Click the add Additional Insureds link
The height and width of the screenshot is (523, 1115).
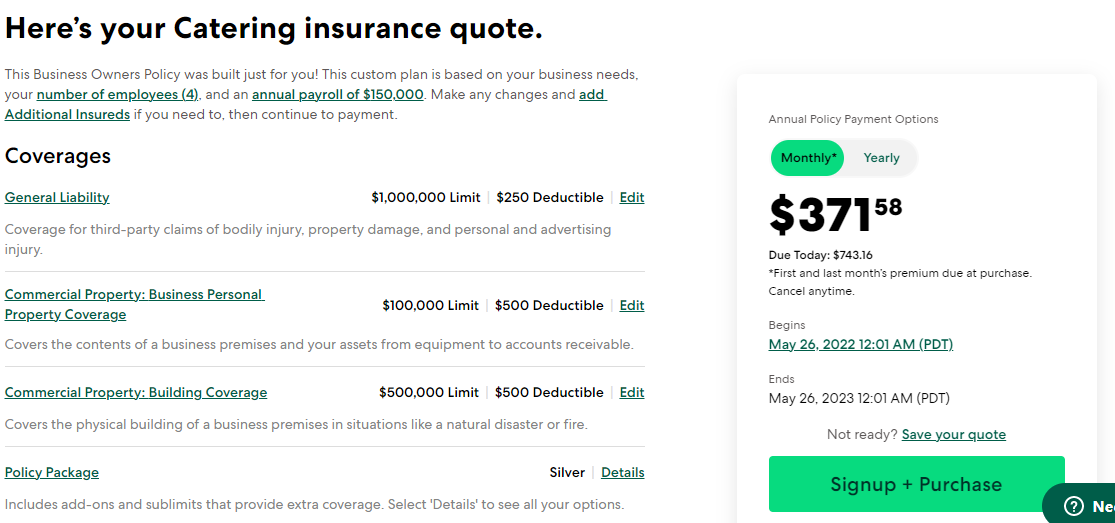[x=67, y=115]
